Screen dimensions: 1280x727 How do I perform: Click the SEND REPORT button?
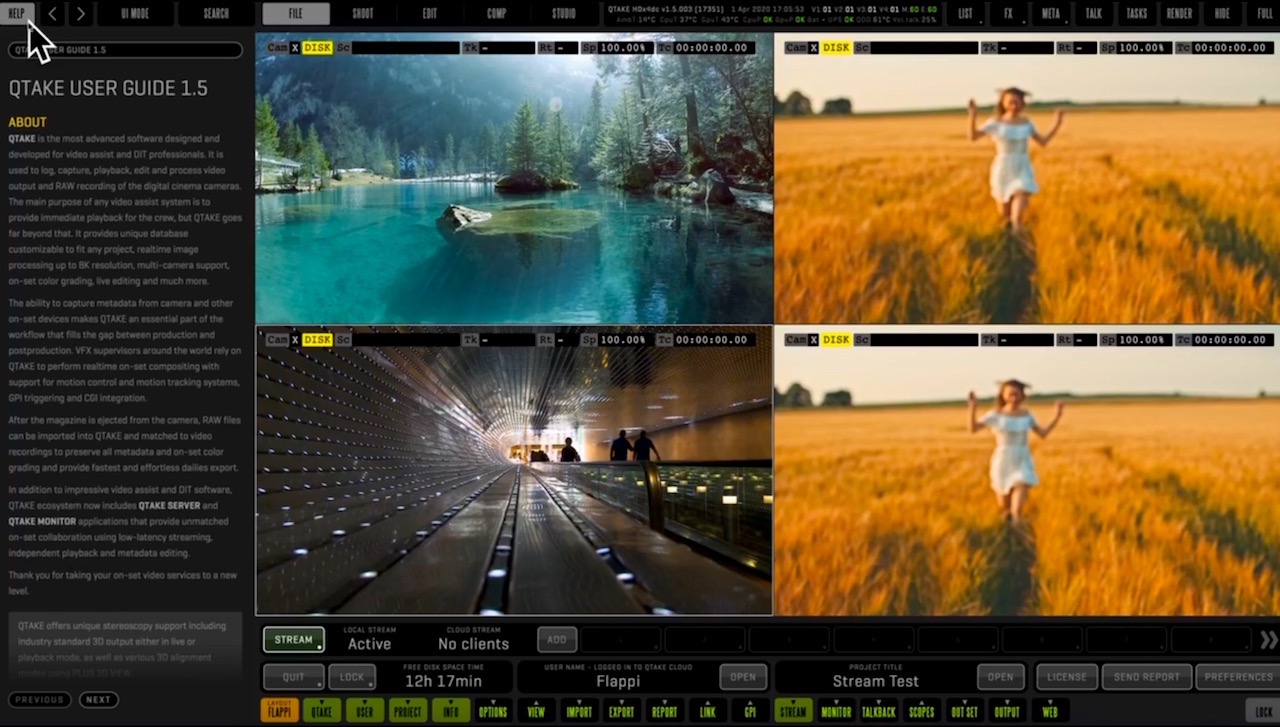point(1147,677)
